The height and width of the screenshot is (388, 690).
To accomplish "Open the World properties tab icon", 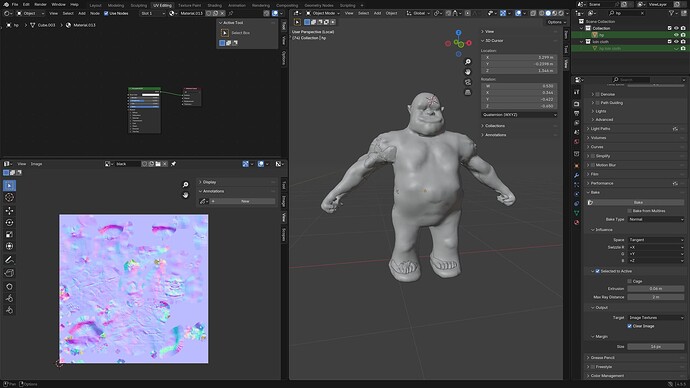I will point(576,142).
